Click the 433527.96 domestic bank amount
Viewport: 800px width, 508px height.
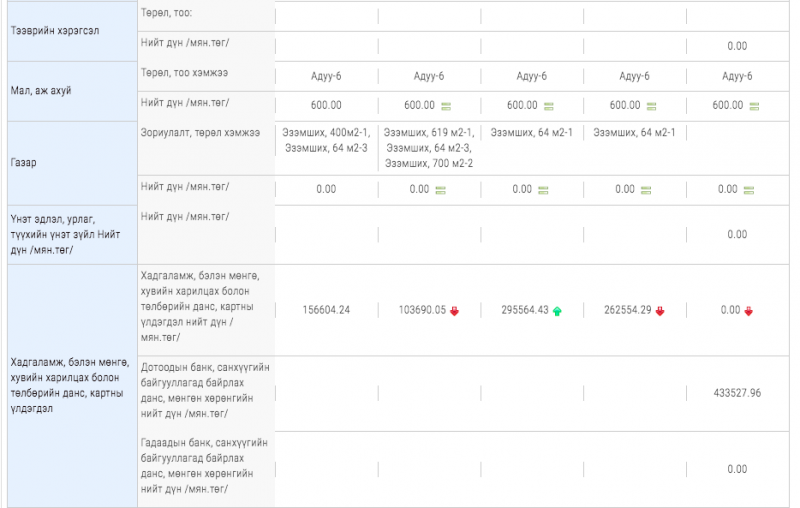[x=737, y=393]
